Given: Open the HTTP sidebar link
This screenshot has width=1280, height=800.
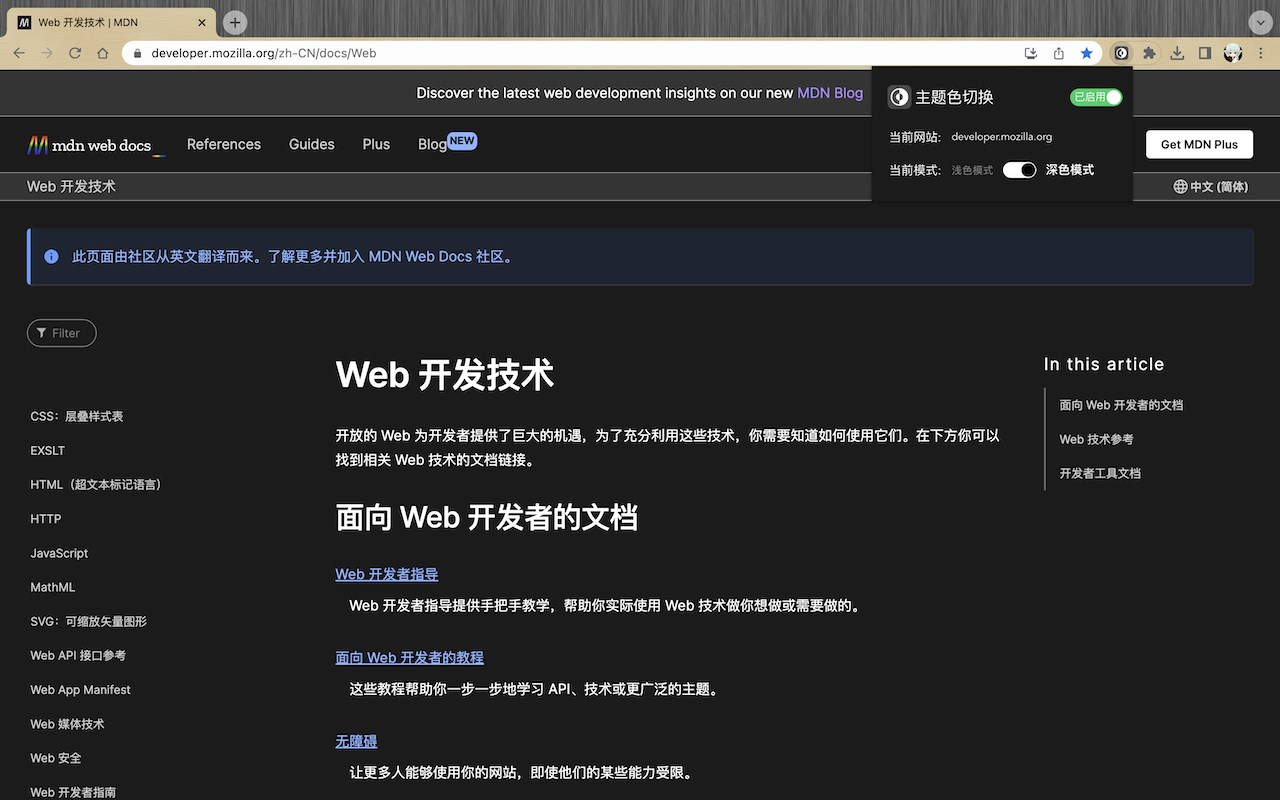Looking at the screenshot, I should click(x=46, y=519).
